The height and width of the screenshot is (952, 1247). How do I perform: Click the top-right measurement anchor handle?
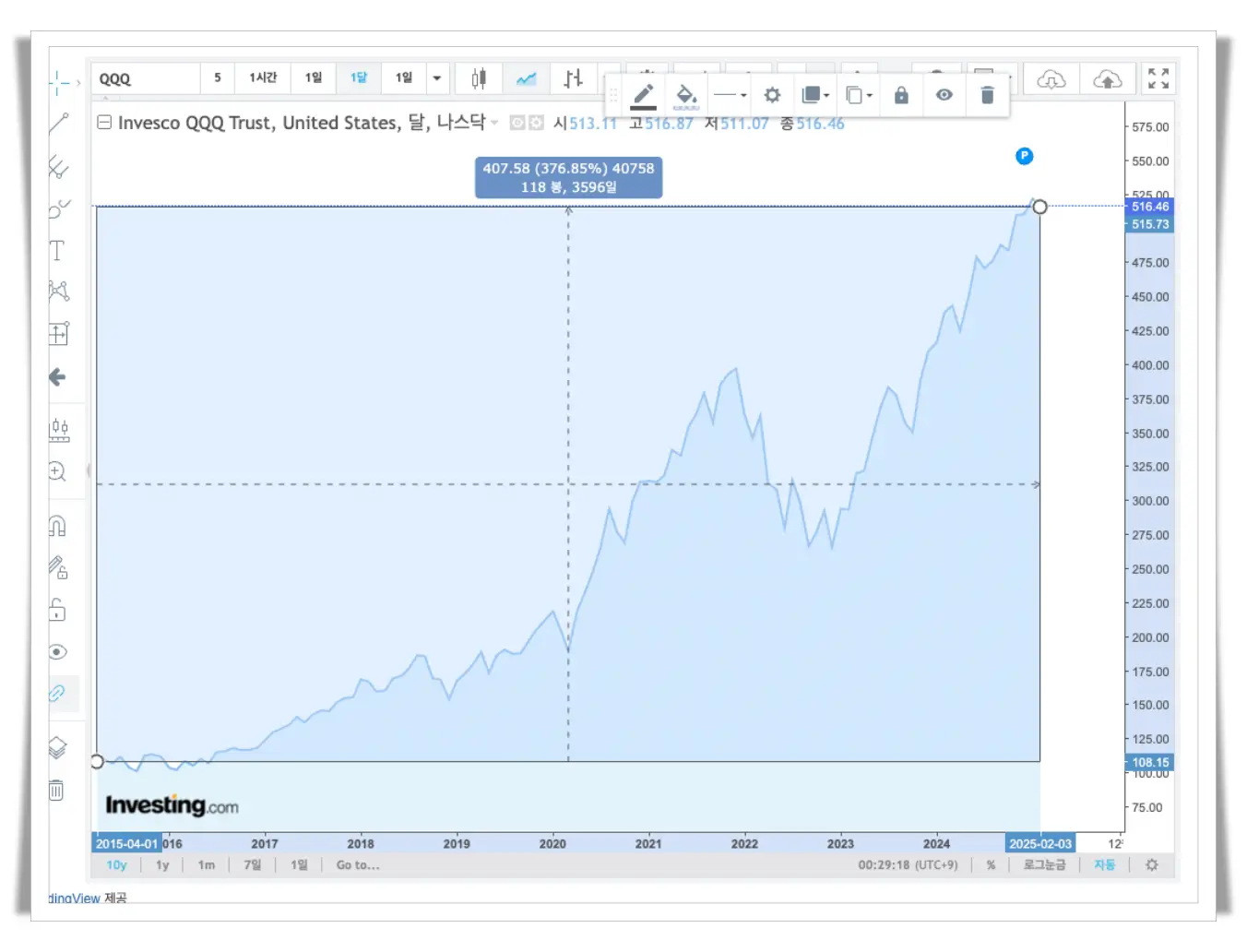pyautogui.click(x=1039, y=207)
